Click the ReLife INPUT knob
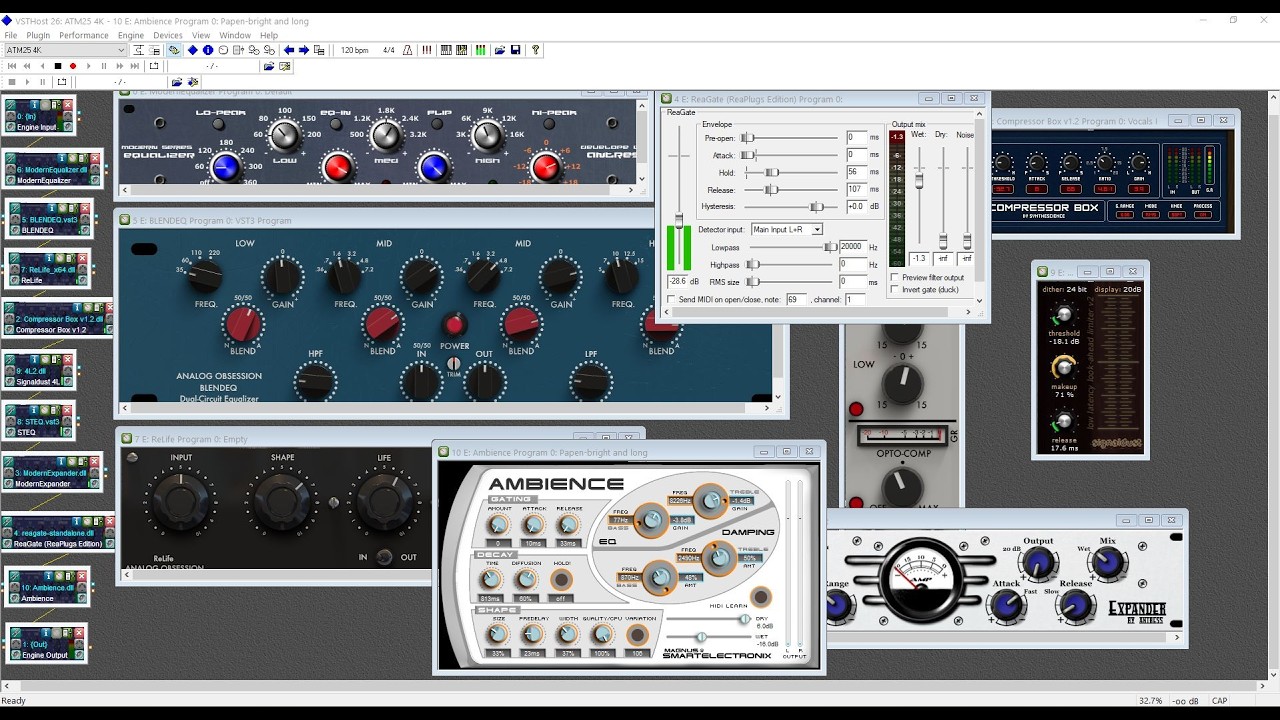Screen dimensions: 1280x720 click(181, 502)
